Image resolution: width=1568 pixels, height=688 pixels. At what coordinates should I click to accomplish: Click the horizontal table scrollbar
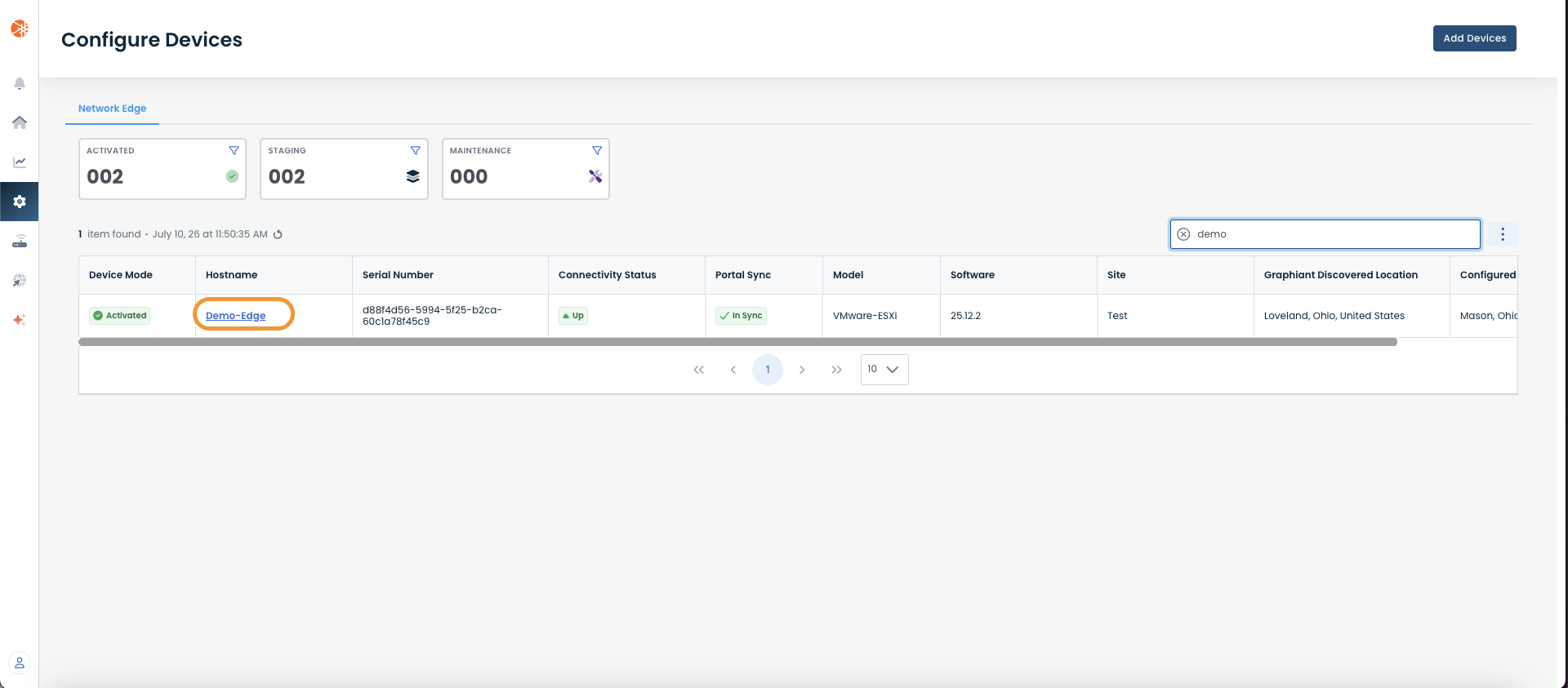coord(737,343)
